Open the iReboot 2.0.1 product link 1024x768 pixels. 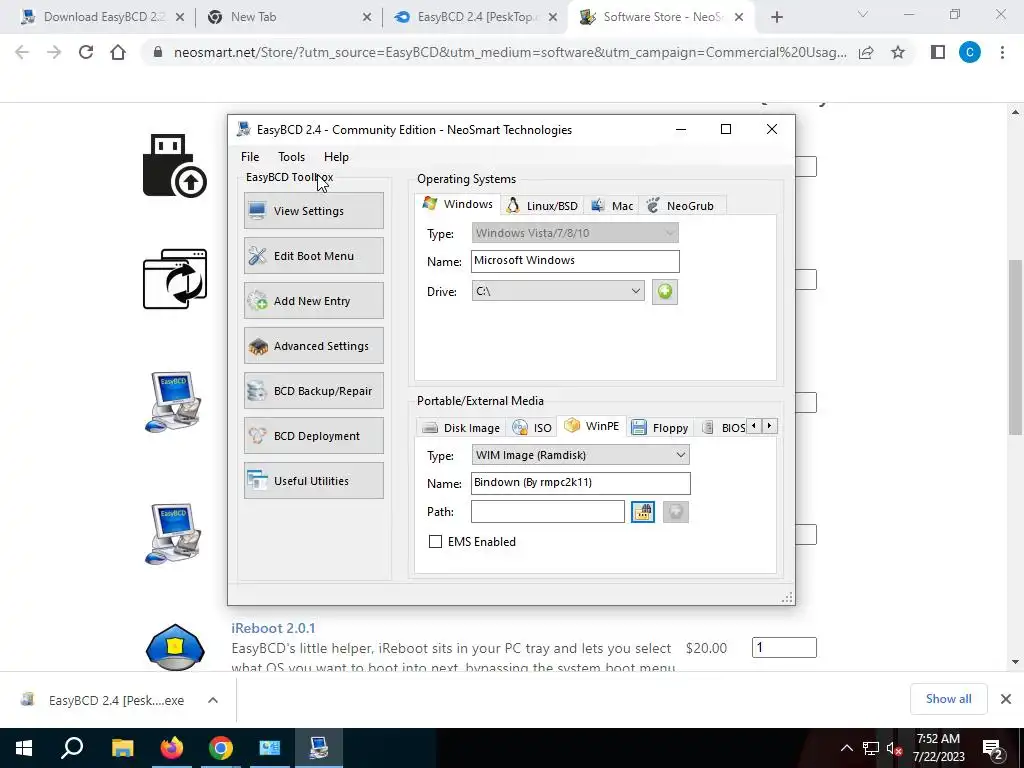pos(273,628)
